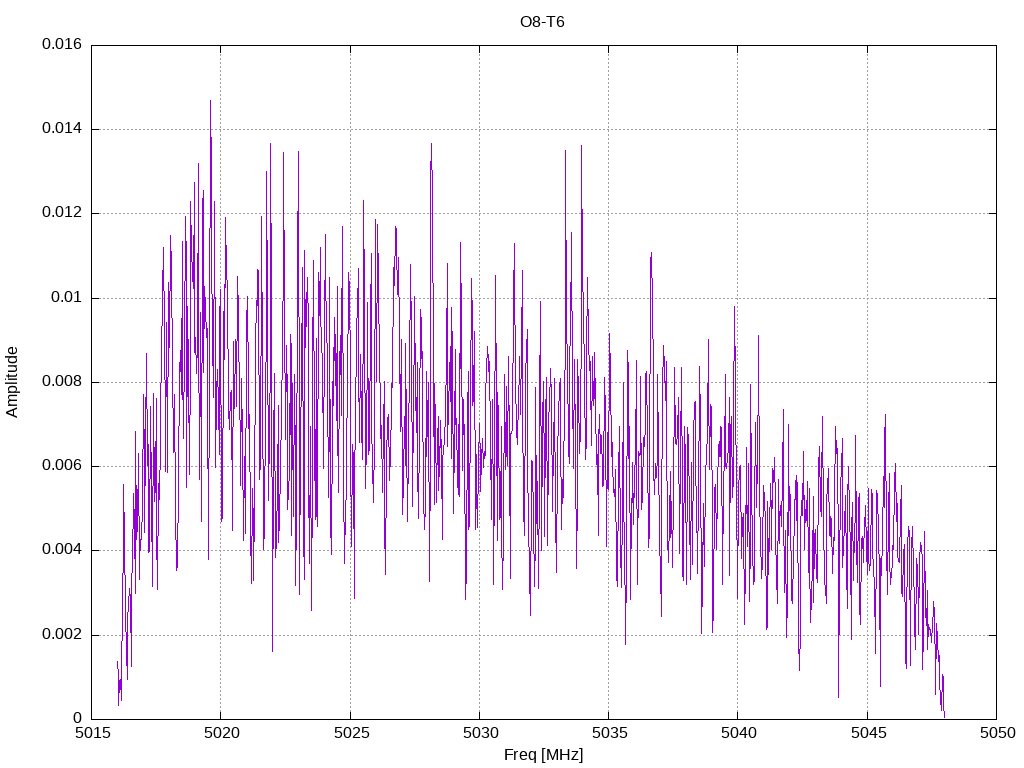Click the 5015 x-axis tick label
The height and width of the screenshot is (768, 1024).
pyautogui.click(x=92, y=733)
